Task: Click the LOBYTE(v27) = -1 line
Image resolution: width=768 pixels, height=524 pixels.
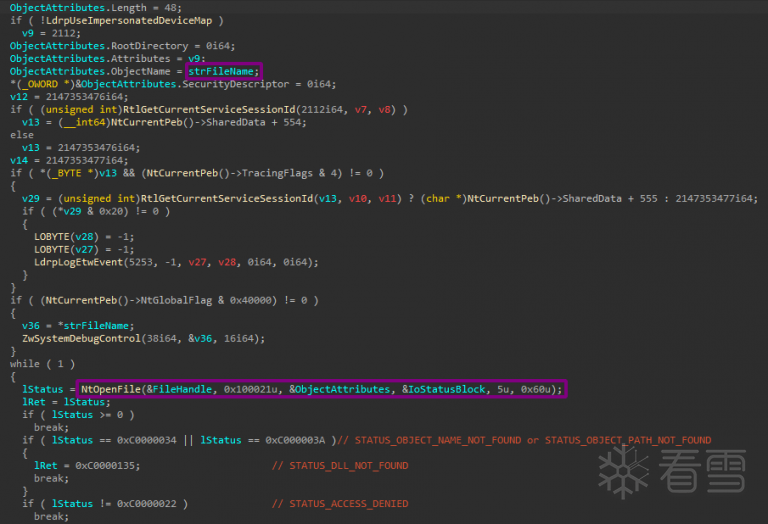Action: pyautogui.click(x=84, y=250)
